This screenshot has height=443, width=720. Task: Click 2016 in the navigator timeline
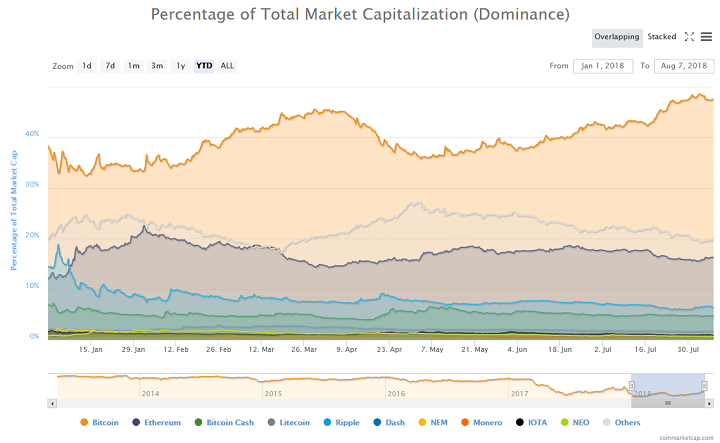click(x=396, y=393)
